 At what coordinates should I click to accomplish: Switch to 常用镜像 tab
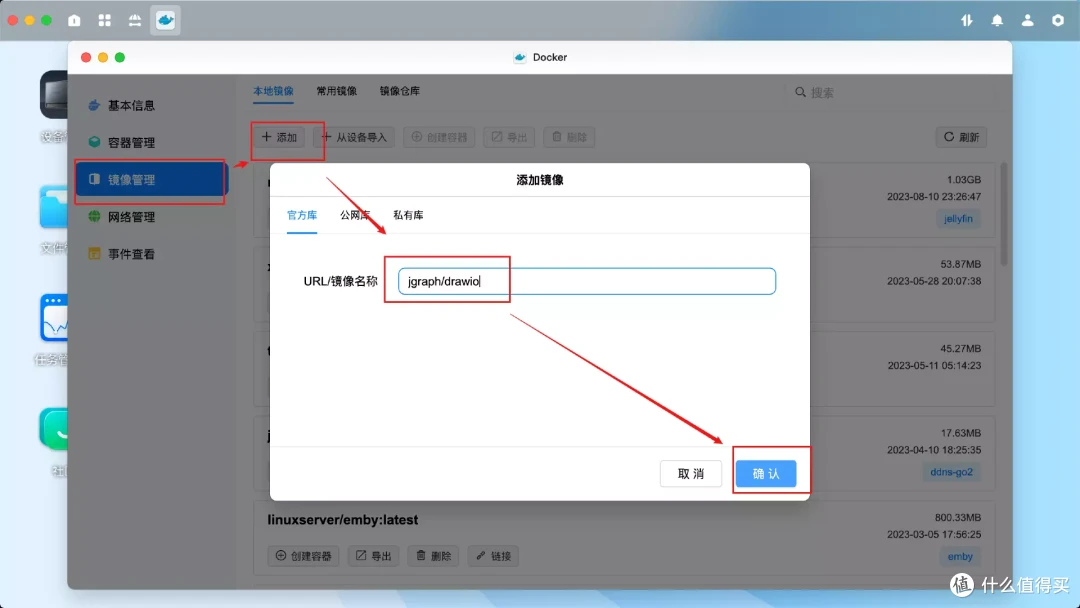(x=337, y=90)
